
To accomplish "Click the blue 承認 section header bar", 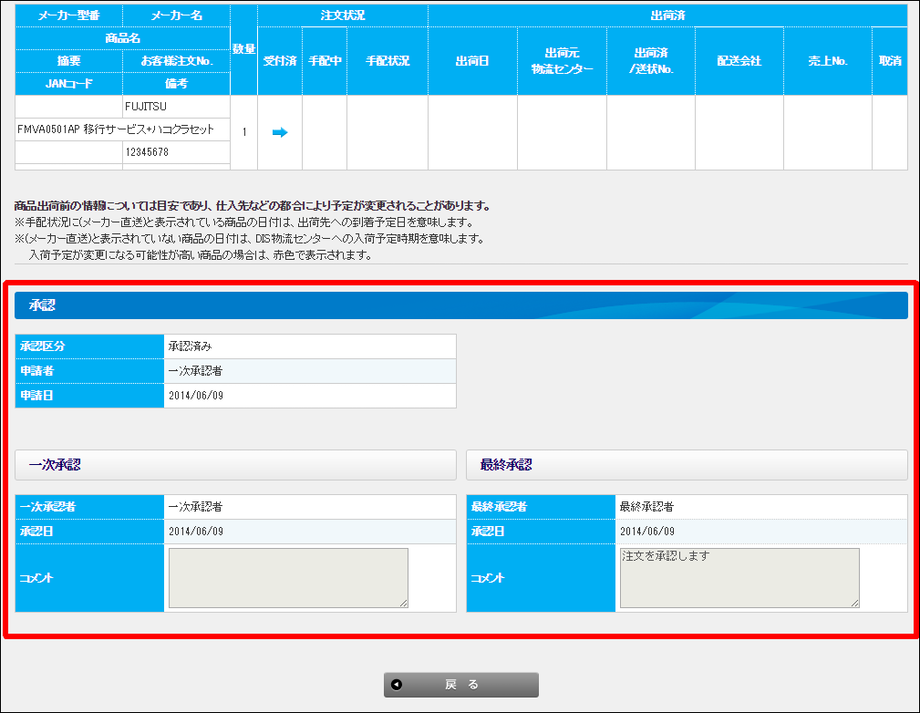I will 461,306.
